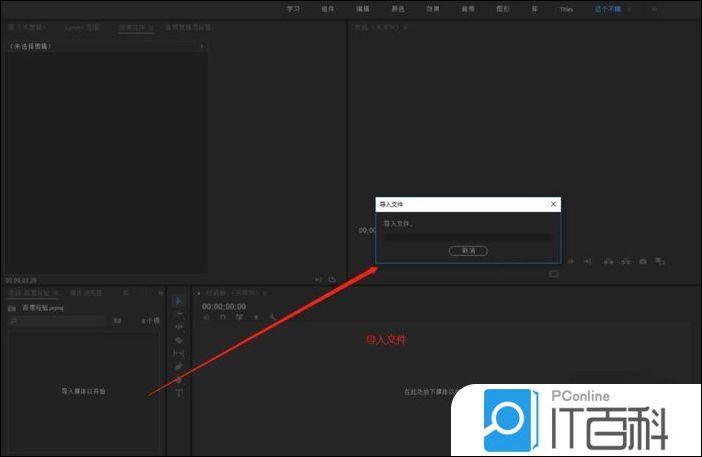702x457 pixels.
Task: Open the 效果控件 tab
Action: click(132, 28)
